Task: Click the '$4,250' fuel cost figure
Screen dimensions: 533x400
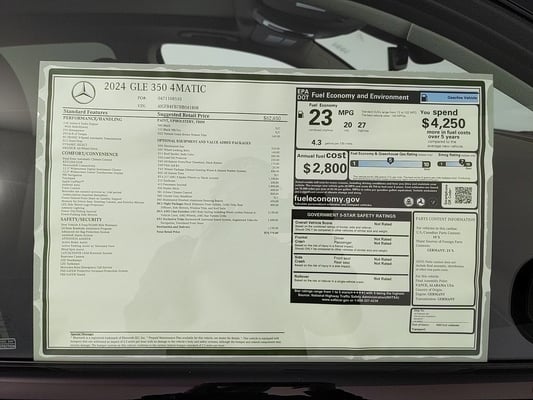Action: click(443, 123)
